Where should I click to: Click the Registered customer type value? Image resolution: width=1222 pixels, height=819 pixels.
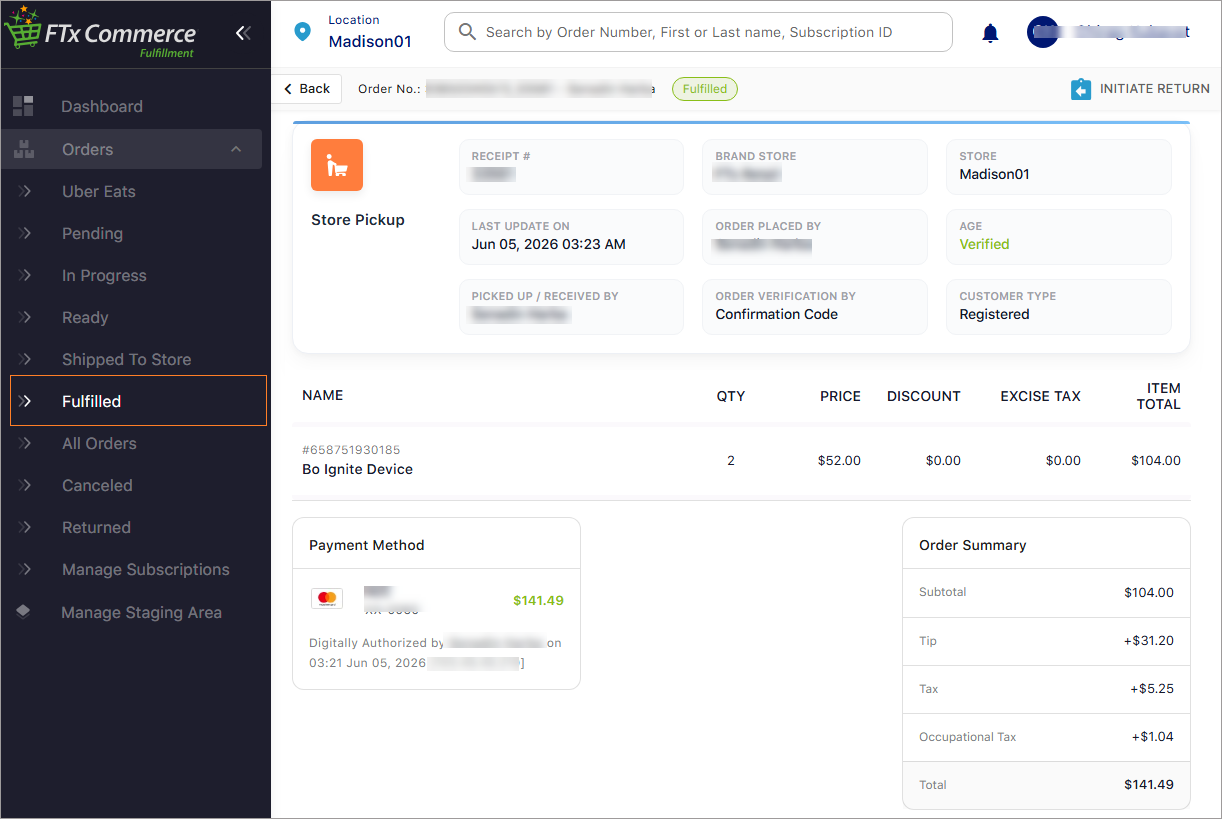coord(994,314)
